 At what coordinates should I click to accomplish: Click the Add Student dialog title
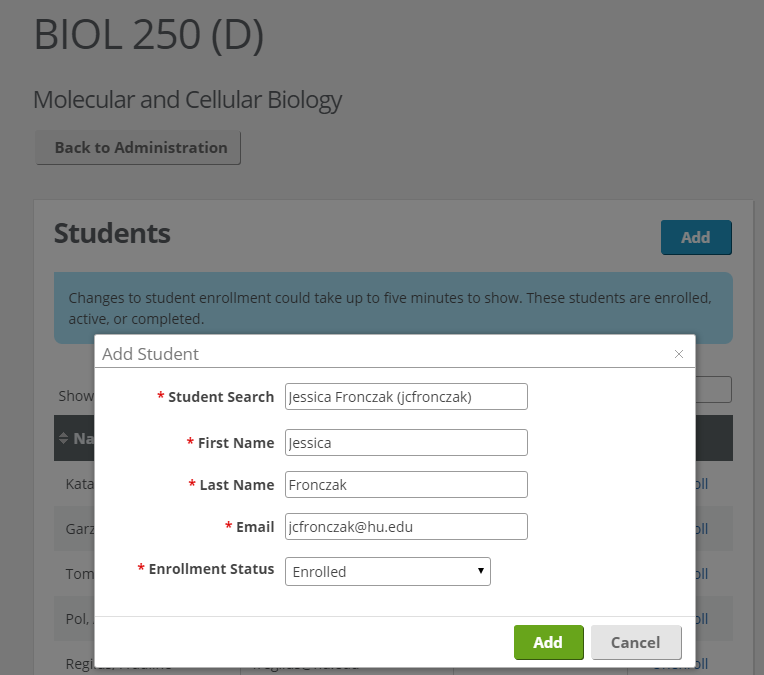pyautogui.click(x=151, y=354)
